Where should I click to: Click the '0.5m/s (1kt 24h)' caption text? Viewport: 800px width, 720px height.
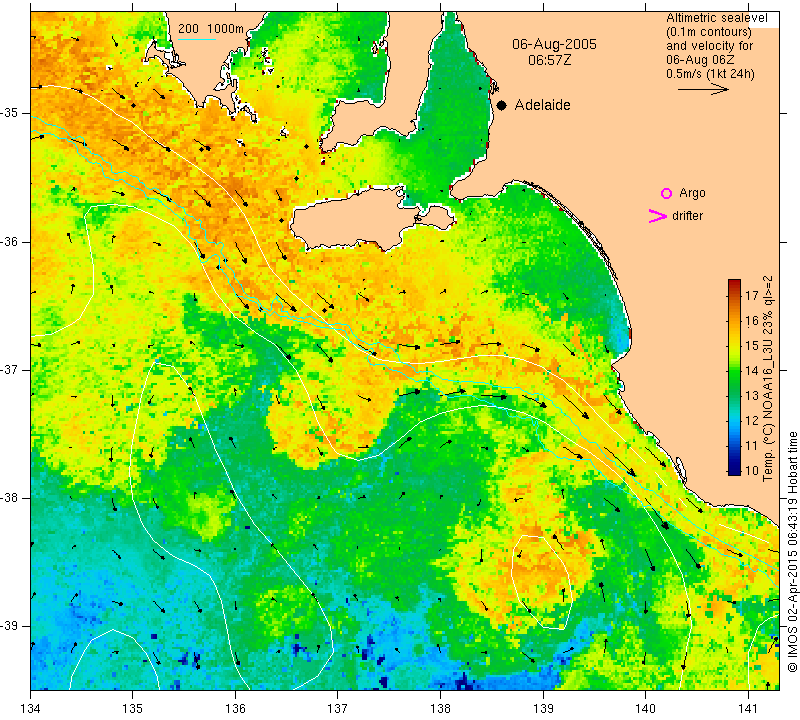[710, 73]
